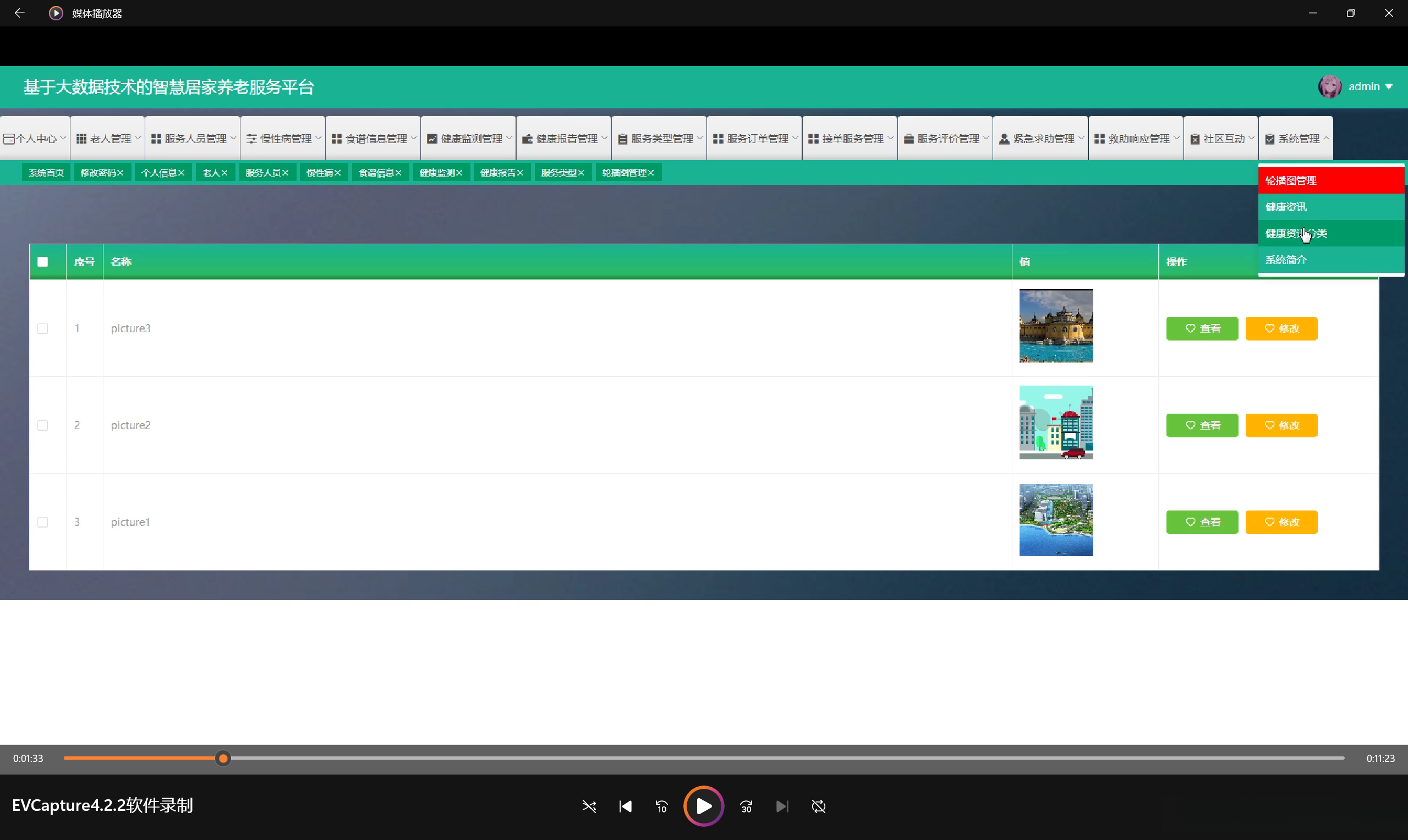Click the video progress slider handle

pos(223,758)
